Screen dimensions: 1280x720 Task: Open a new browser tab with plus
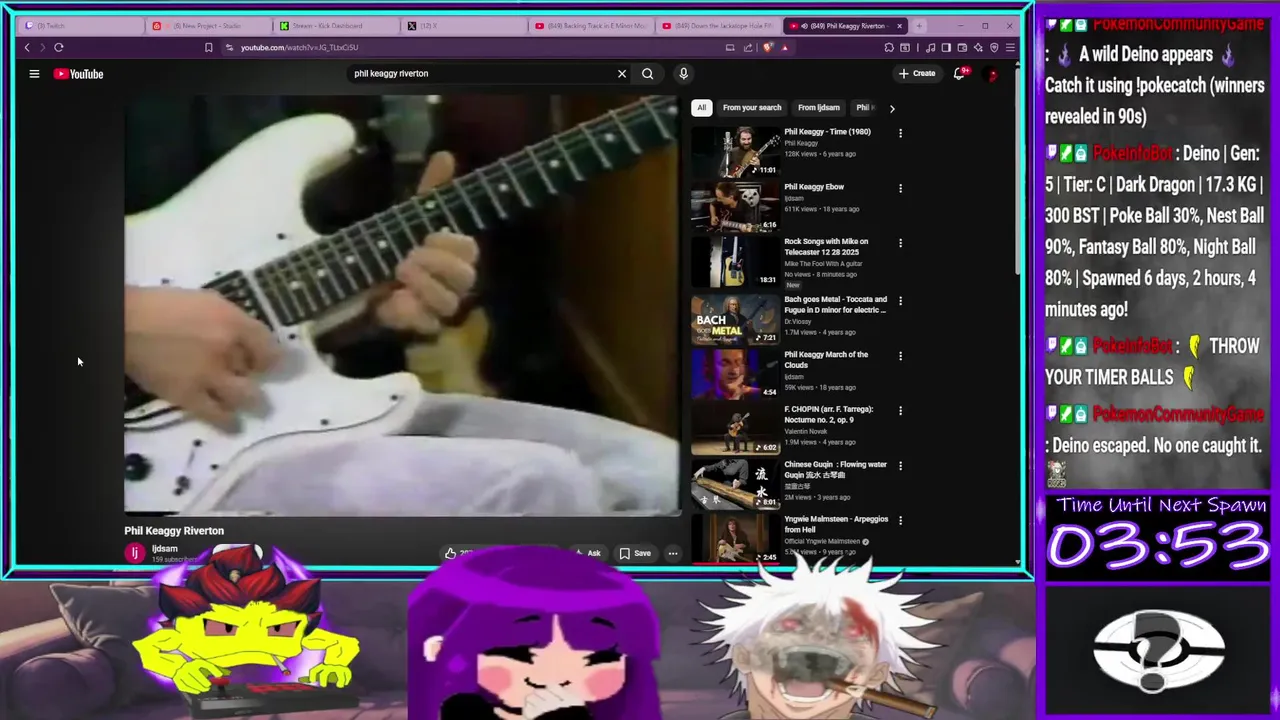pyautogui.click(x=919, y=26)
